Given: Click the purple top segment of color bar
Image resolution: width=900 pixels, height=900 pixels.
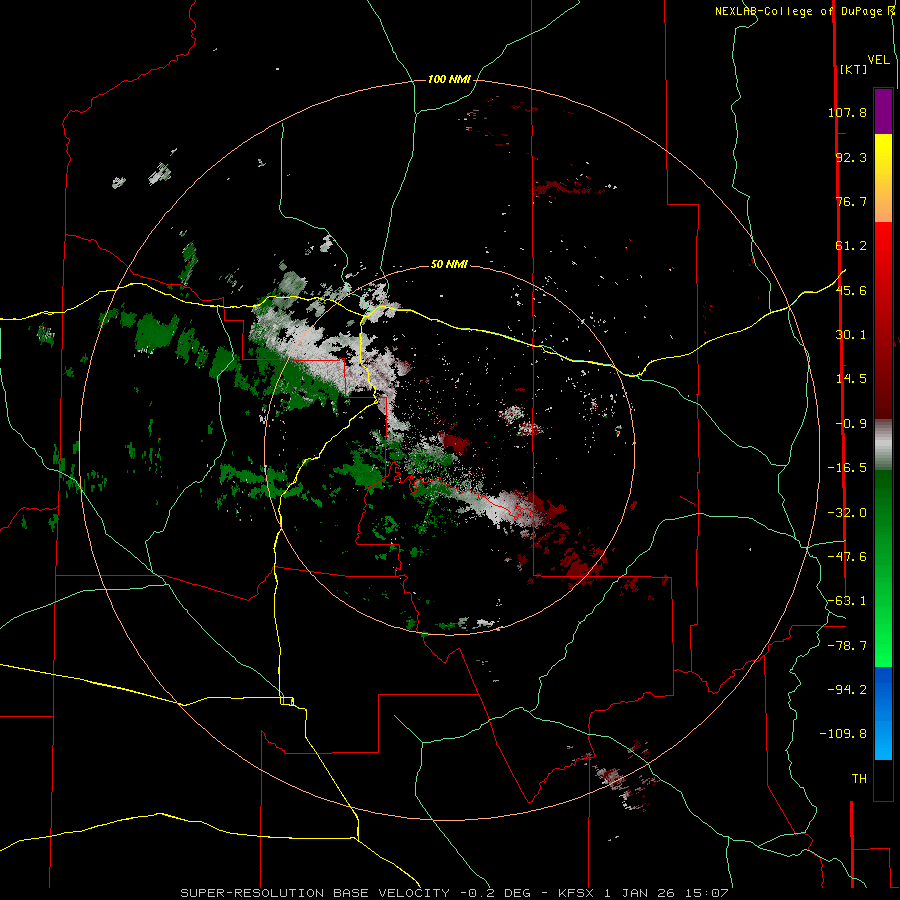Looking at the screenshot, I should click(x=883, y=111).
